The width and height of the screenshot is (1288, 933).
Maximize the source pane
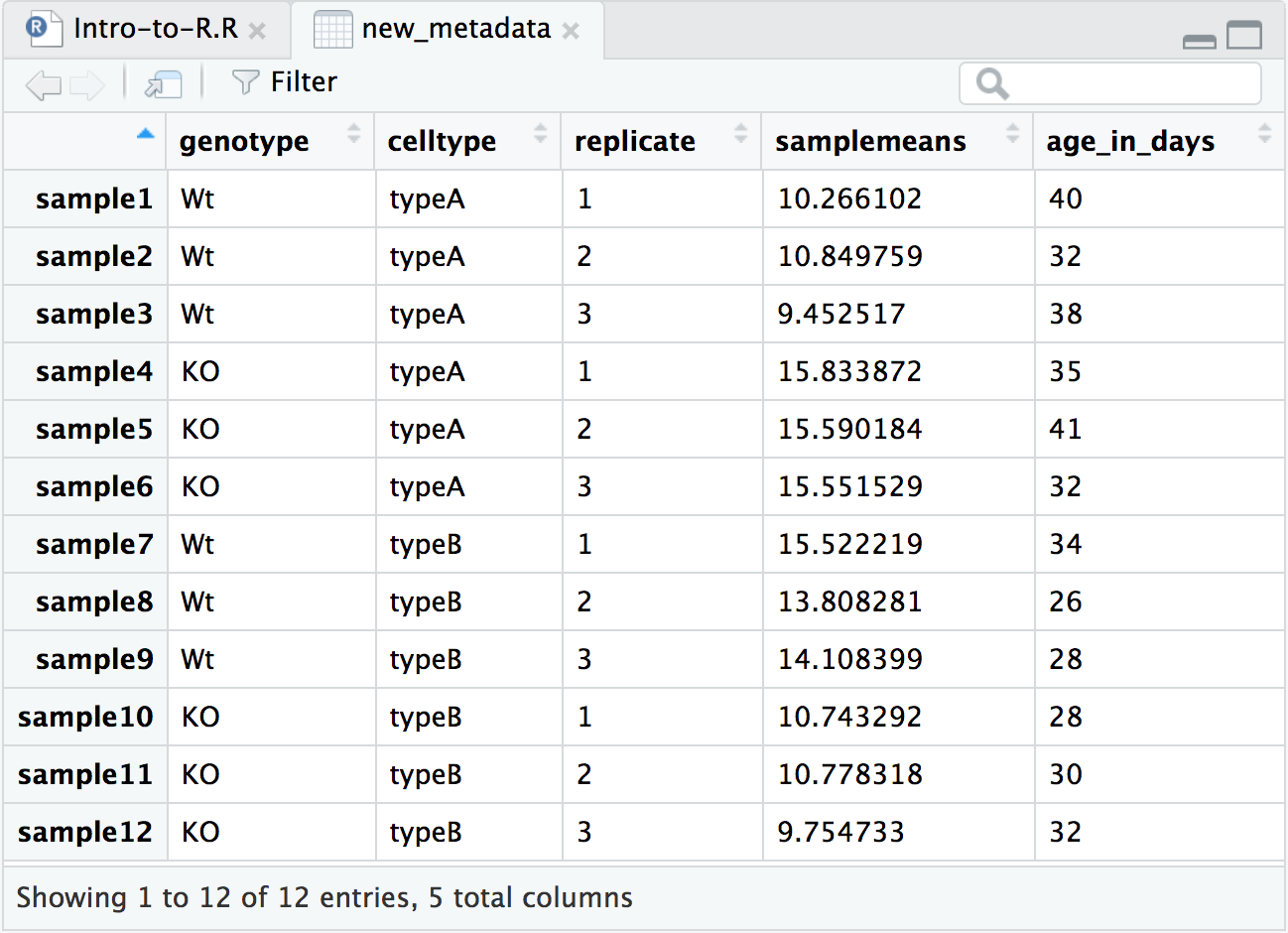pyautogui.click(x=1244, y=35)
